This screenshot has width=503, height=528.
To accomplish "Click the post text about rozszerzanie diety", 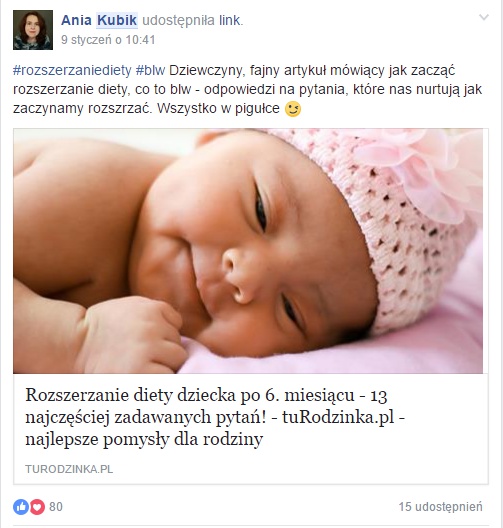I will 247,90.
